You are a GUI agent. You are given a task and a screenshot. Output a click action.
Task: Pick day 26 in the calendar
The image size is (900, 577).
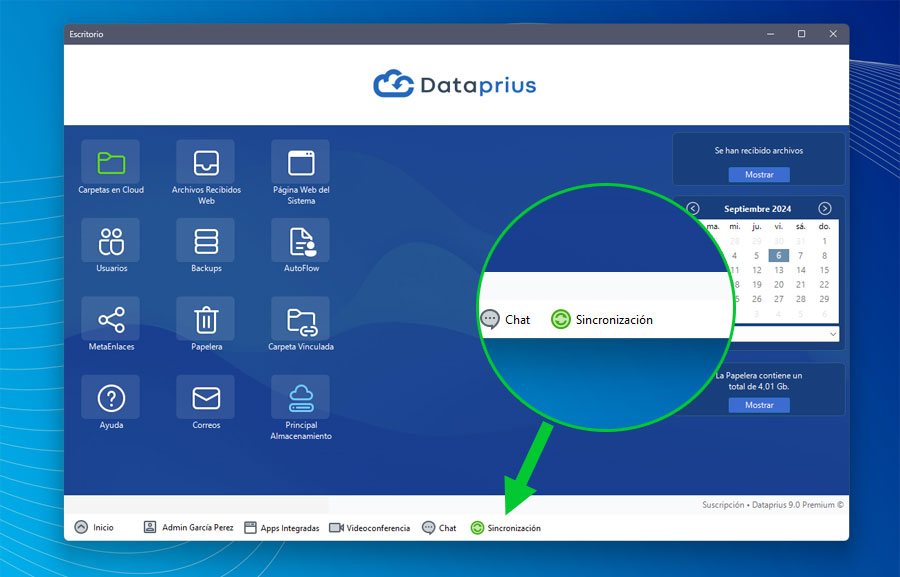coord(757,299)
